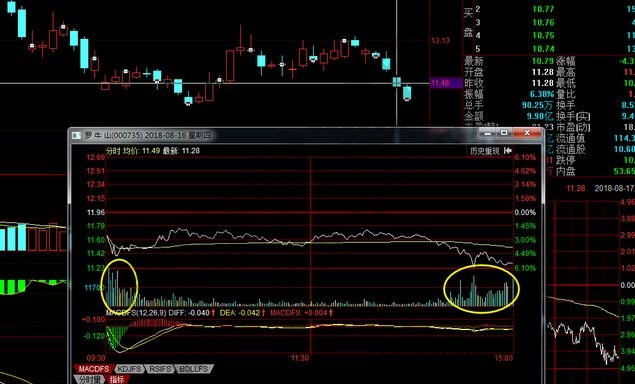Minimize the 罗牛山 intraday chart window
Image resolution: width=635 pixels, height=384 pixels.
[488, 133]
